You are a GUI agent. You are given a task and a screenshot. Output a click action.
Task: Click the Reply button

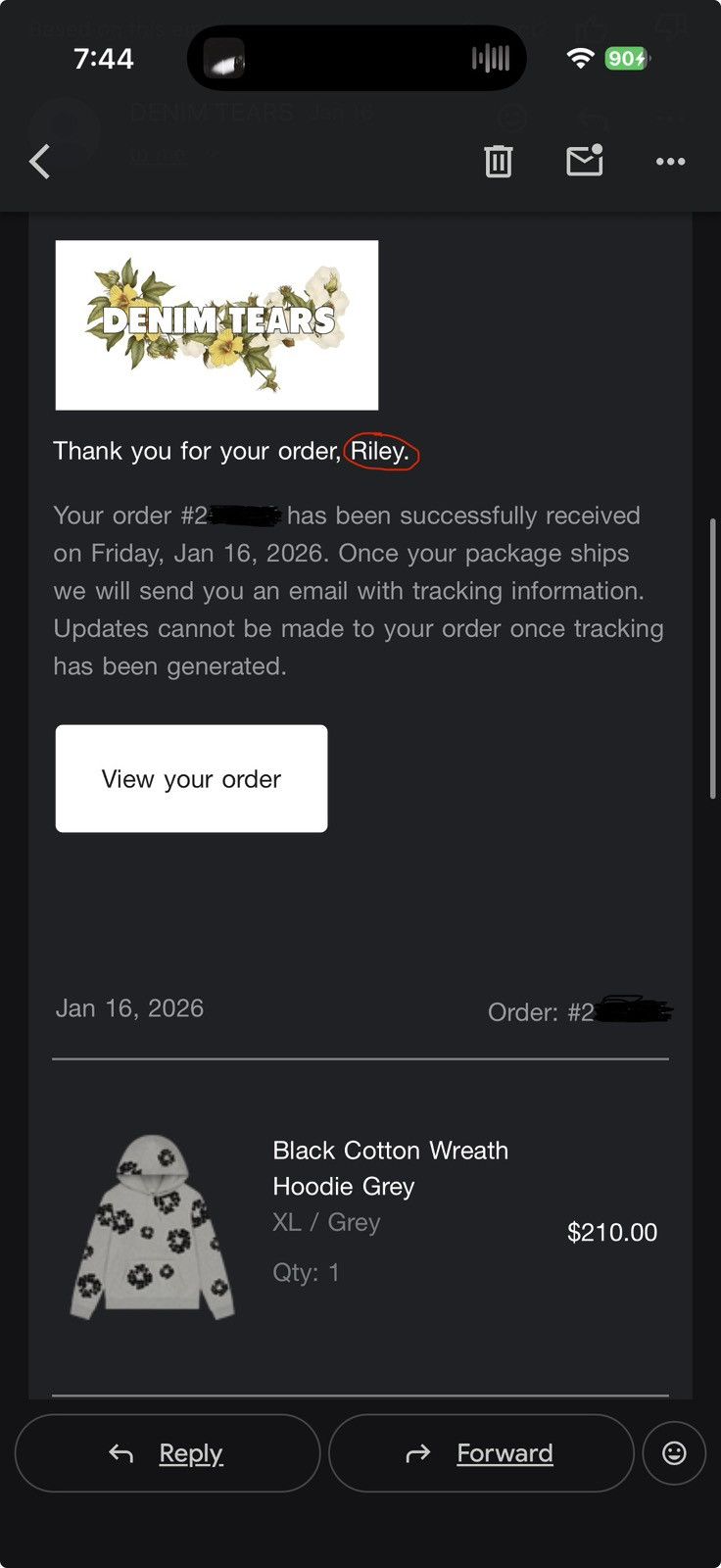tap(168, 1452)
